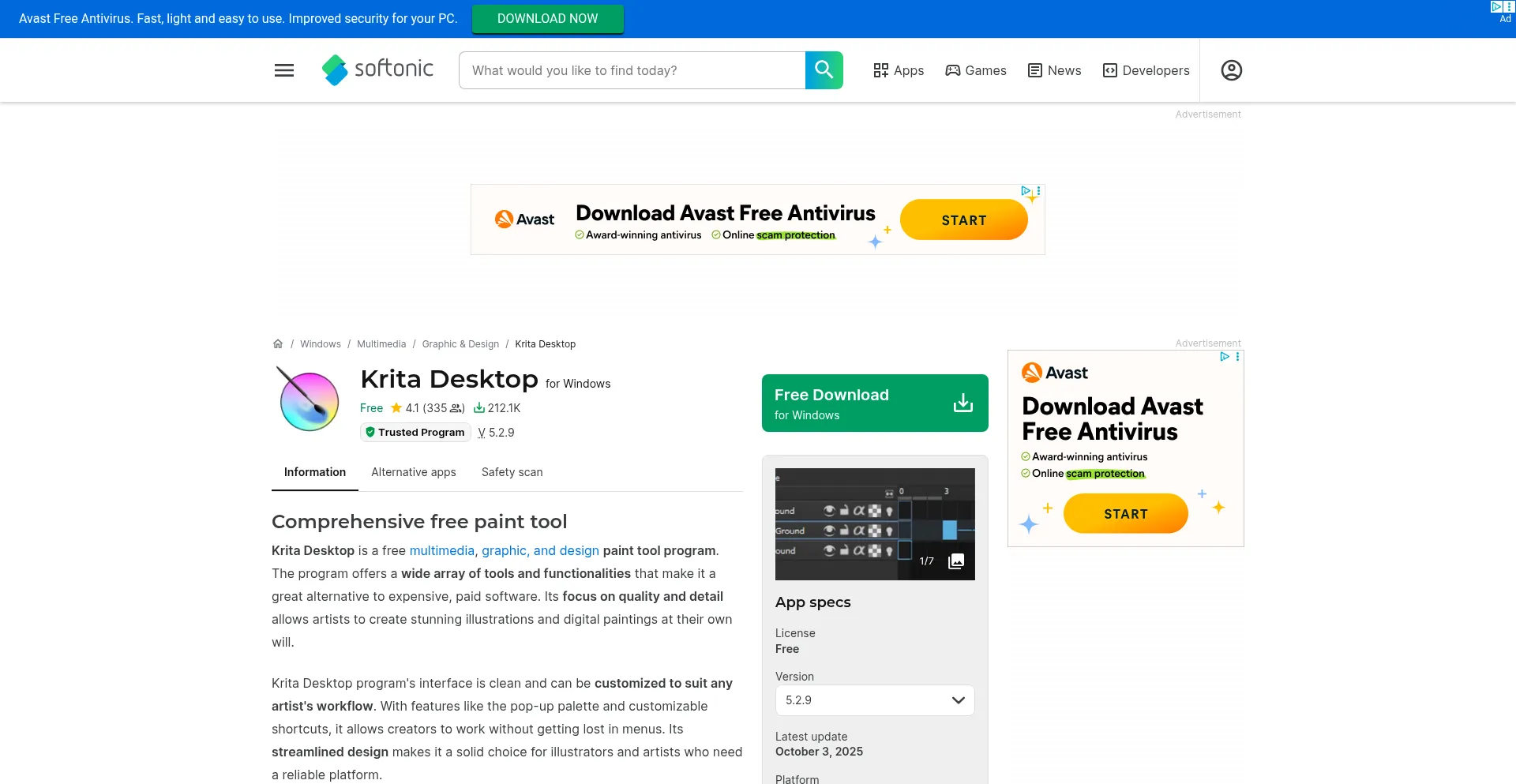Open the Graphic & Design breadcrumb link
The width and height of the screenshot is (1516, 784).
coord(460,343)
